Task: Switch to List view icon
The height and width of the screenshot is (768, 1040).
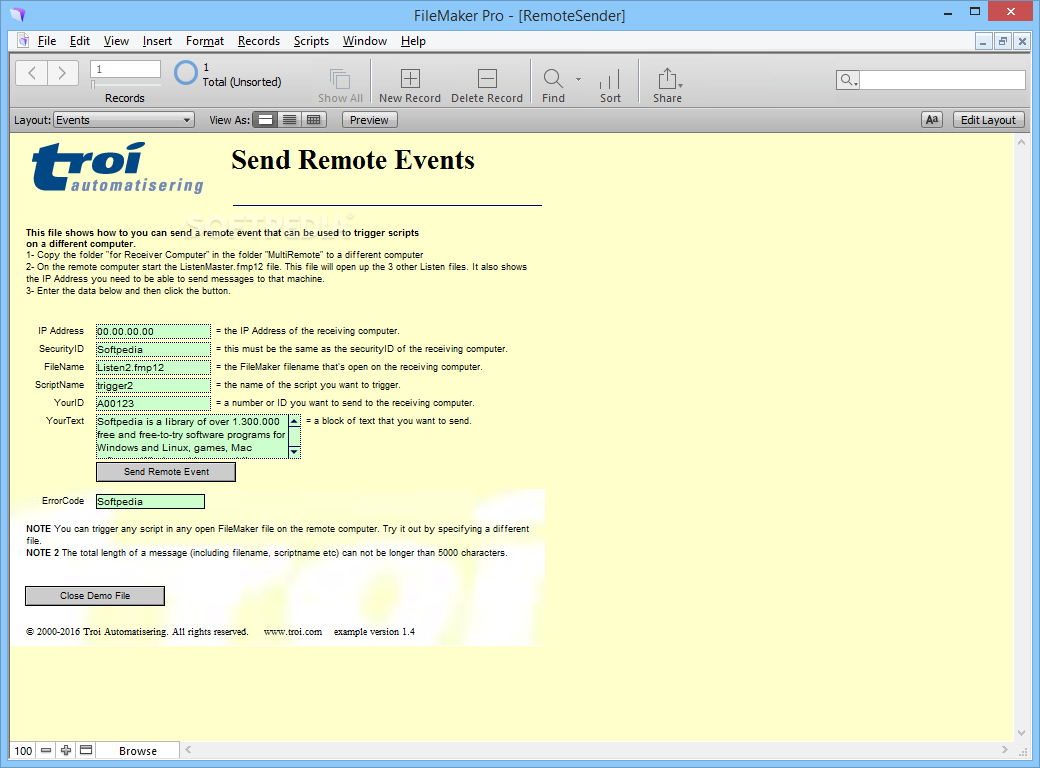Action: click(289, 120)
